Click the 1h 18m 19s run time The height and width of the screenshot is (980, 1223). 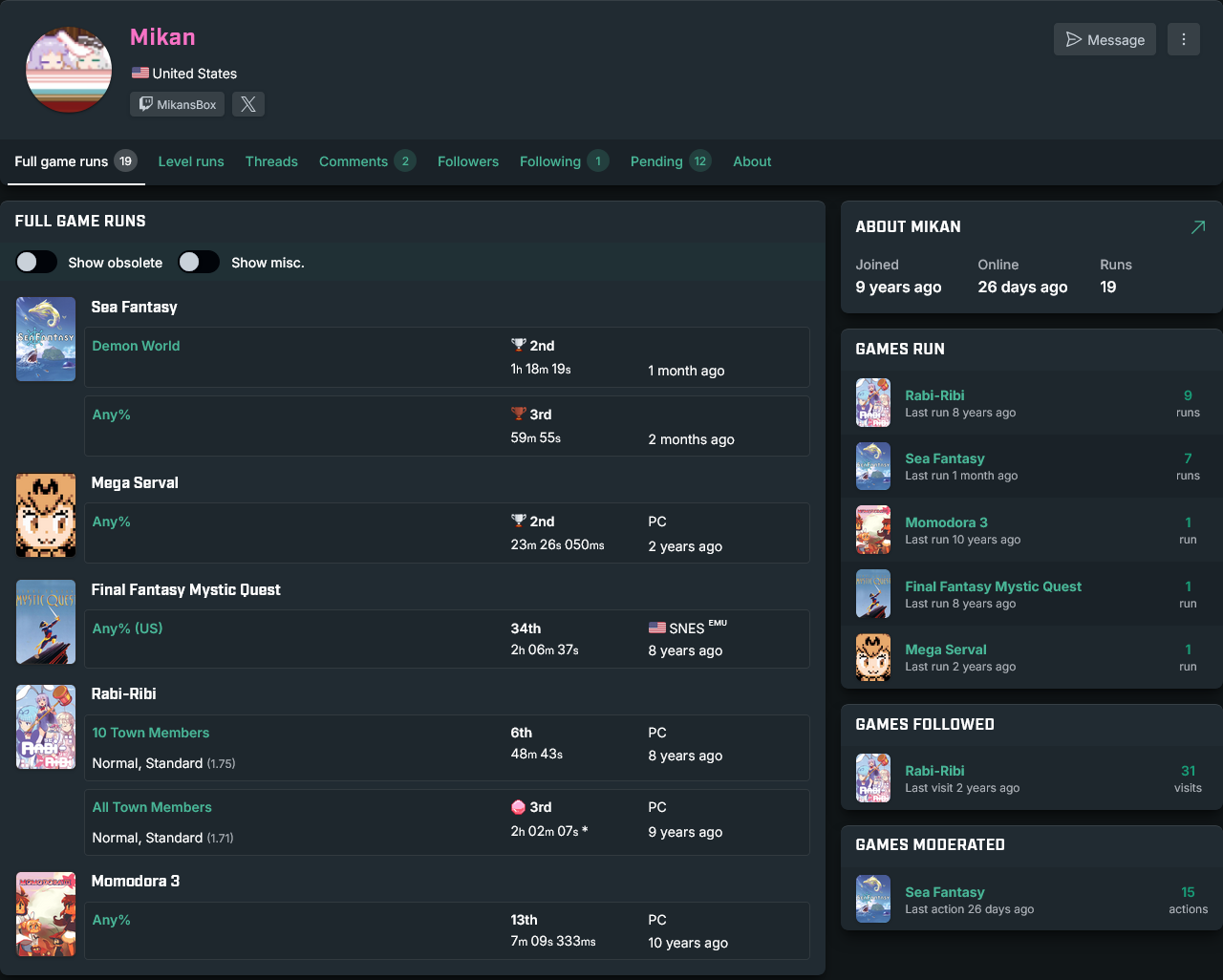[541, 369]
